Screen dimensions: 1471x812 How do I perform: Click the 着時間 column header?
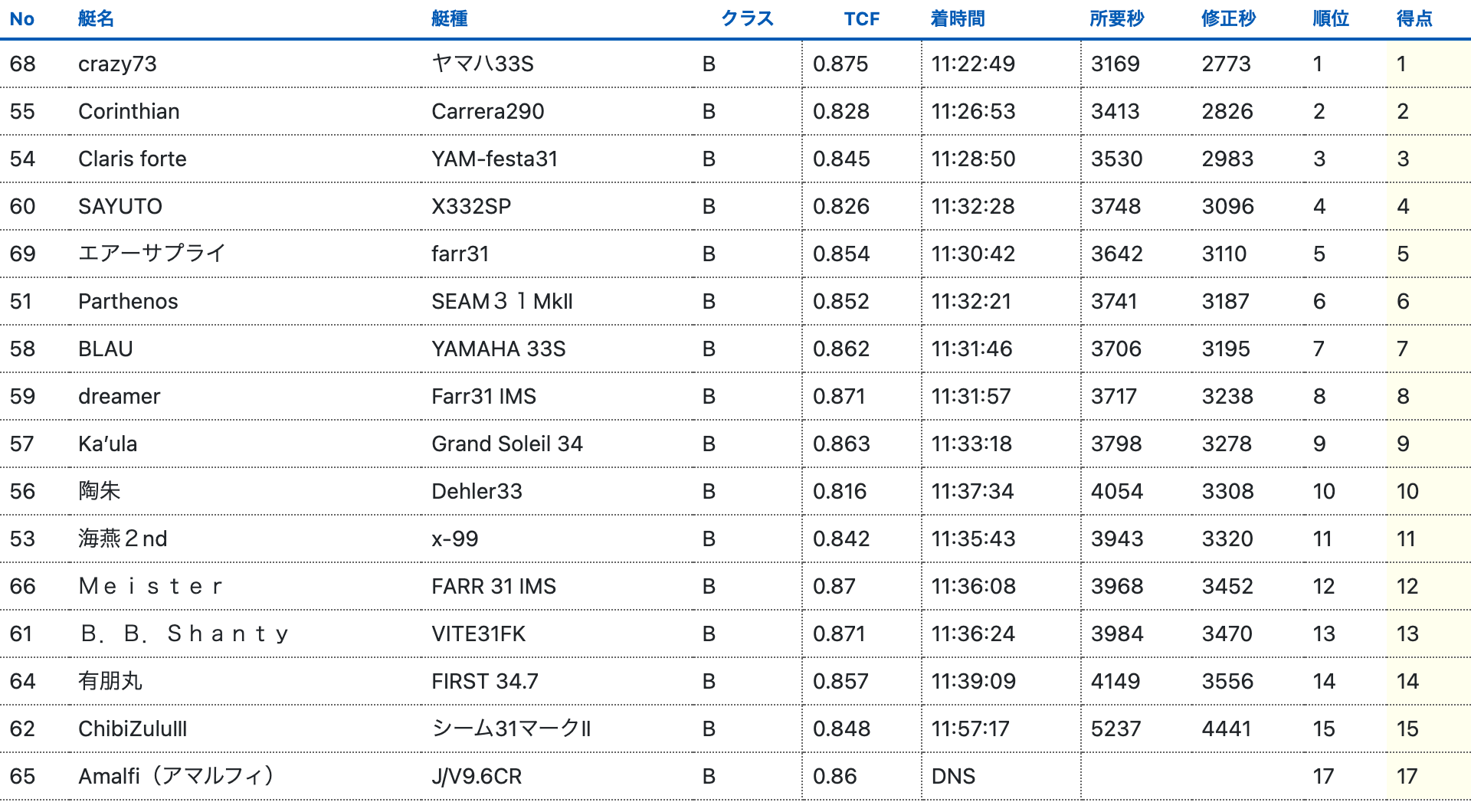click(x=958, y=19)
